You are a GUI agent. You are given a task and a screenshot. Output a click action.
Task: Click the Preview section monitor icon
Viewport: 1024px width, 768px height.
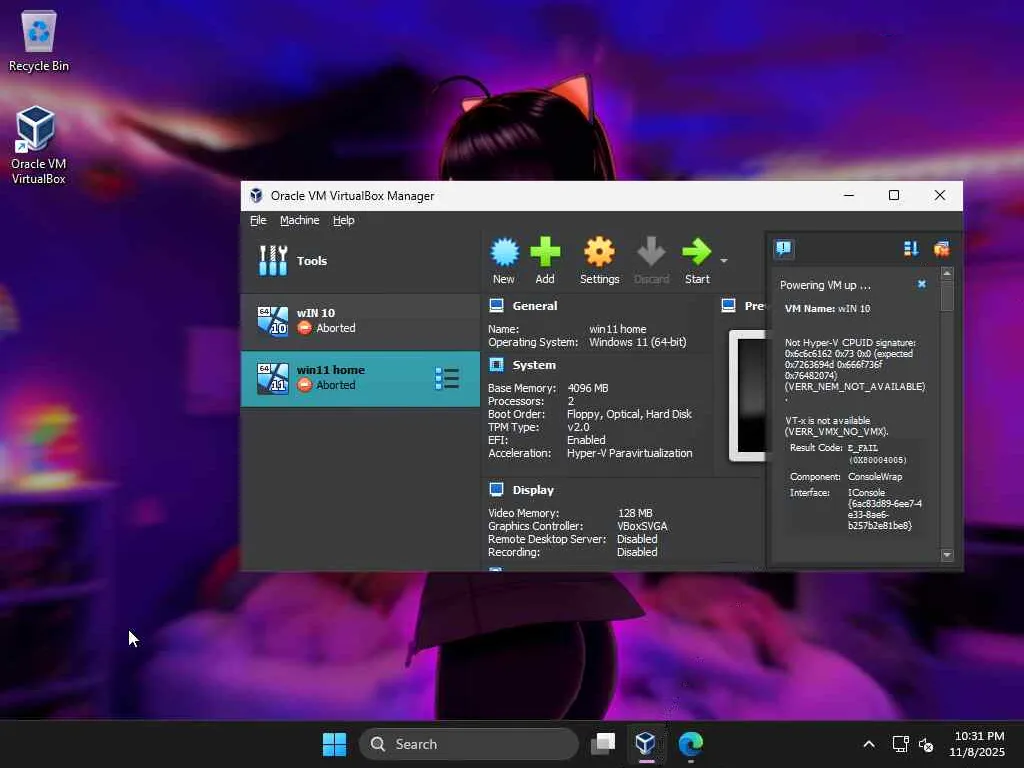729,306
